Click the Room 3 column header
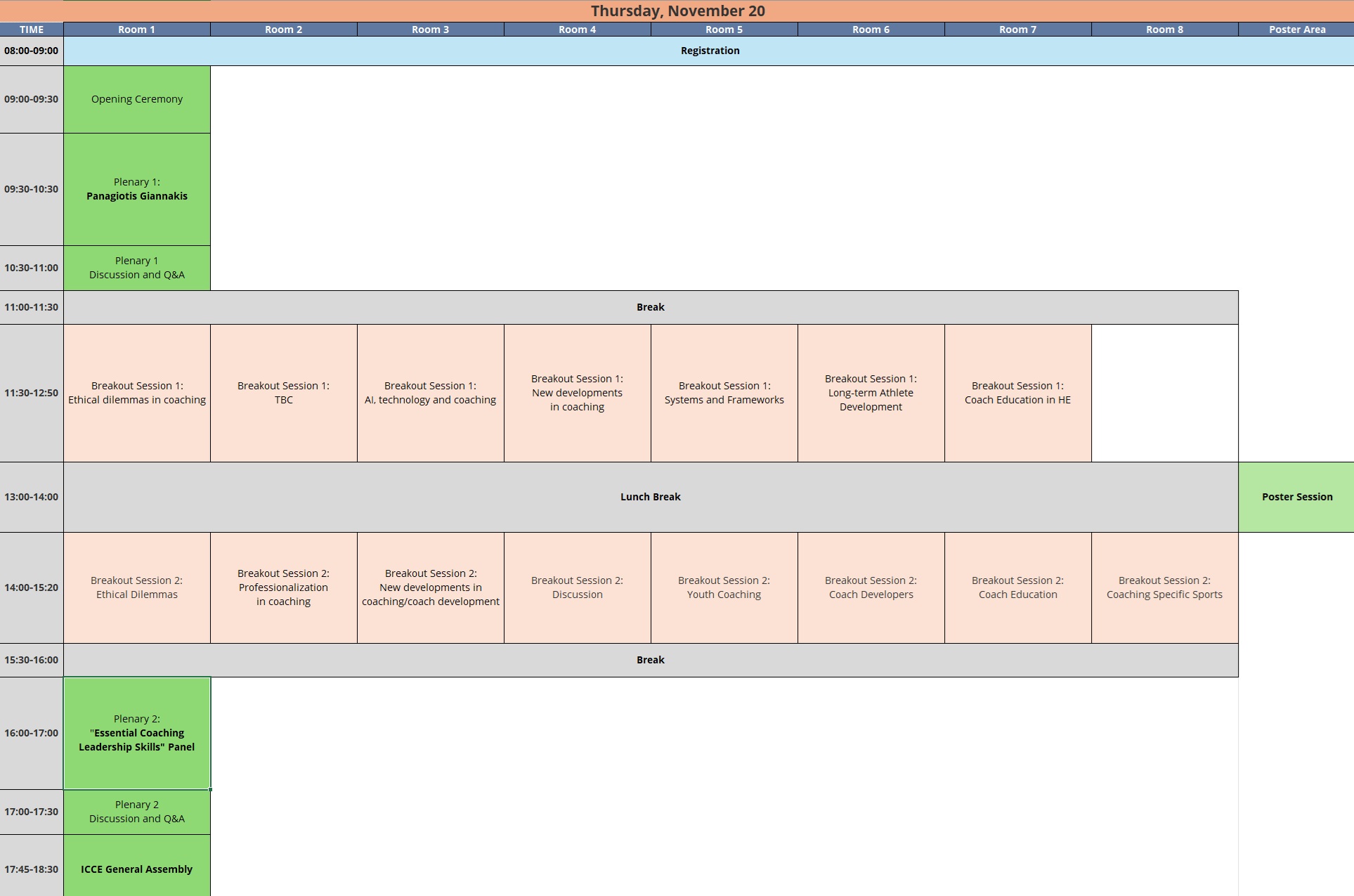 click(x=430, y=30)
